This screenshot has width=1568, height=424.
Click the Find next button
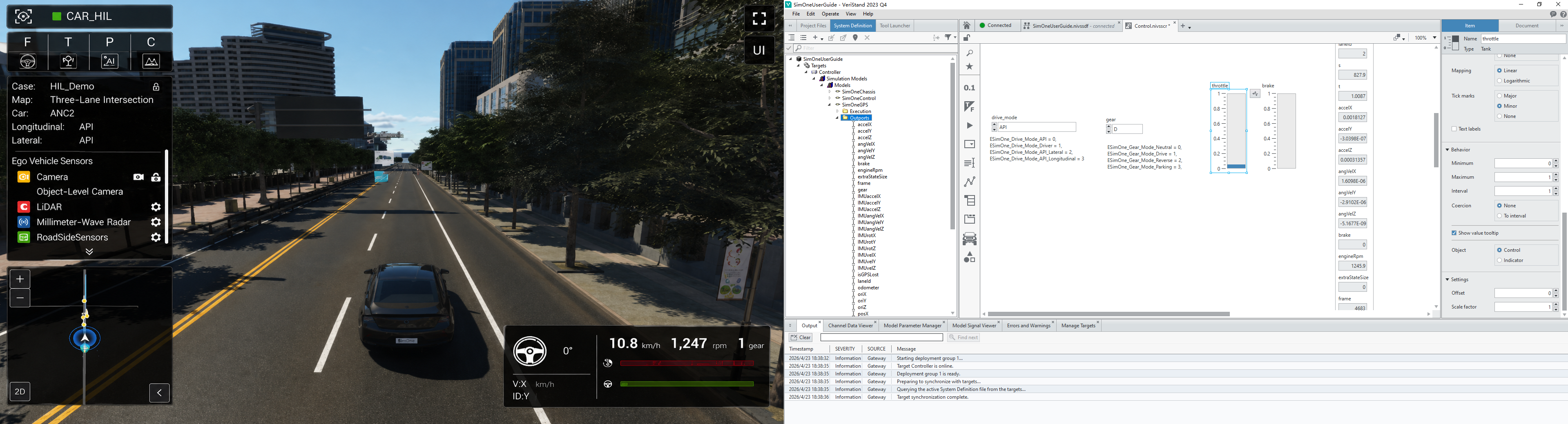[964, 337]
